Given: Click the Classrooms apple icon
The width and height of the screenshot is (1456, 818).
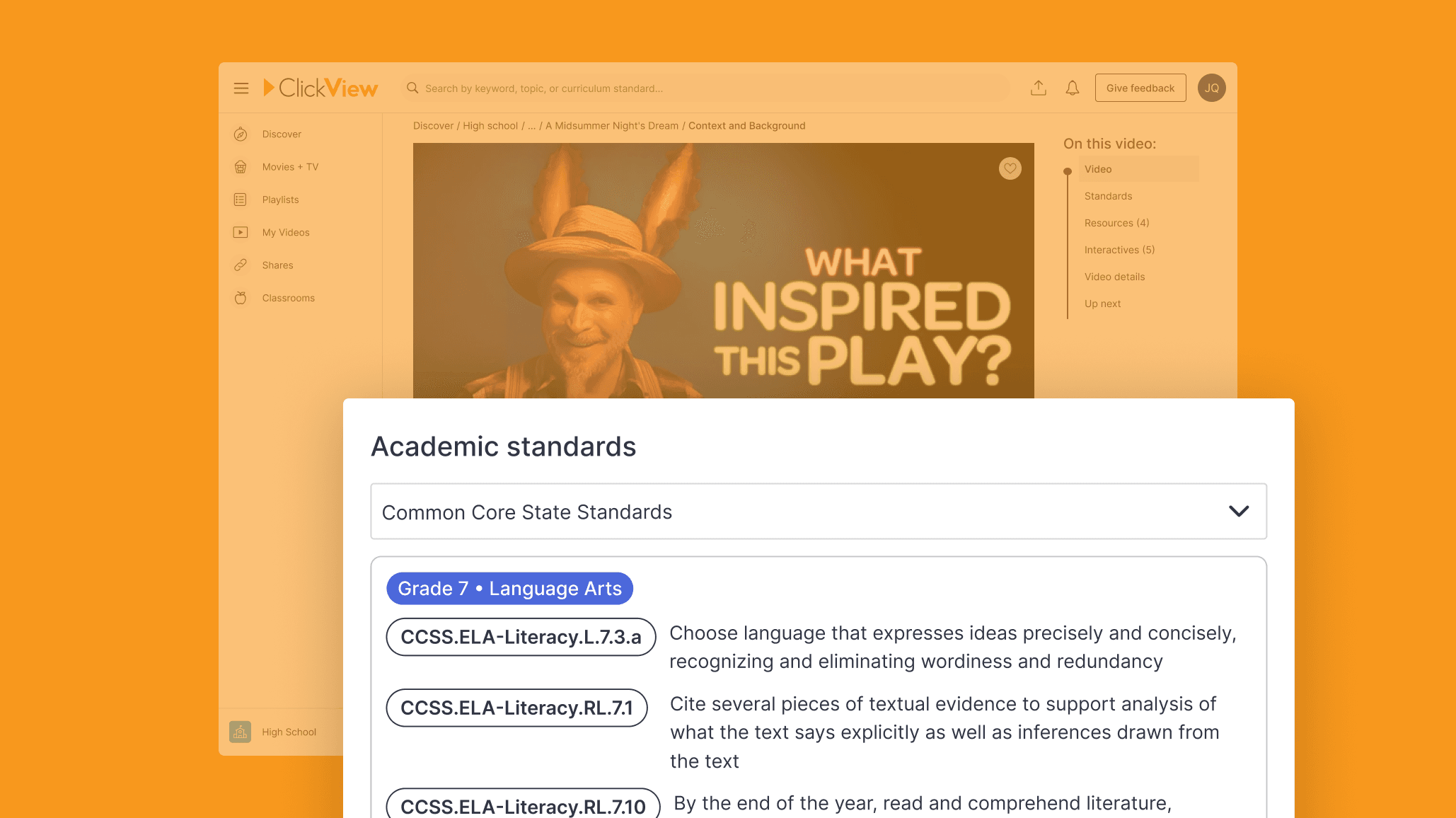Looking at the screenshot, I should [x=241, y=298].
